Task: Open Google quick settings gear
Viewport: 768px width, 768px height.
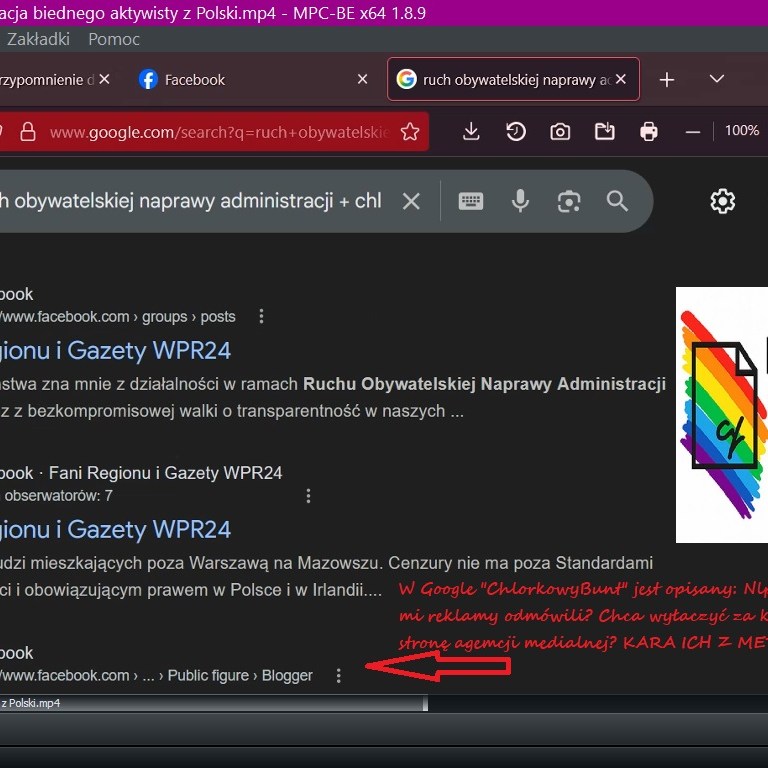Action: (x=722, y=201)
